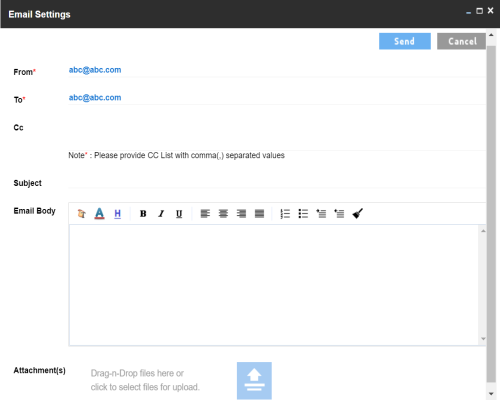Open the font color A icon

click(x=99, y=213)
